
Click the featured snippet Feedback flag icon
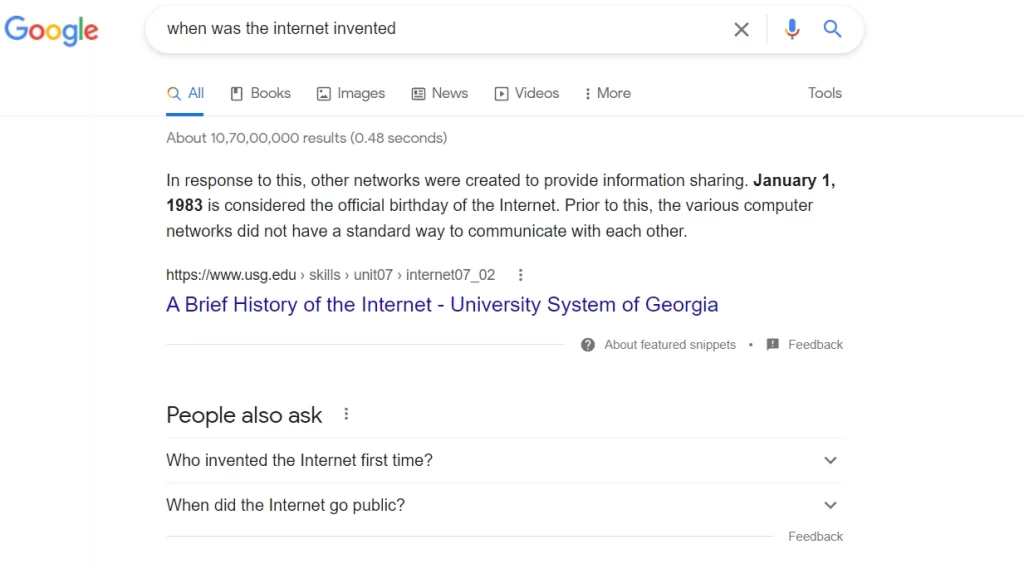773,344
